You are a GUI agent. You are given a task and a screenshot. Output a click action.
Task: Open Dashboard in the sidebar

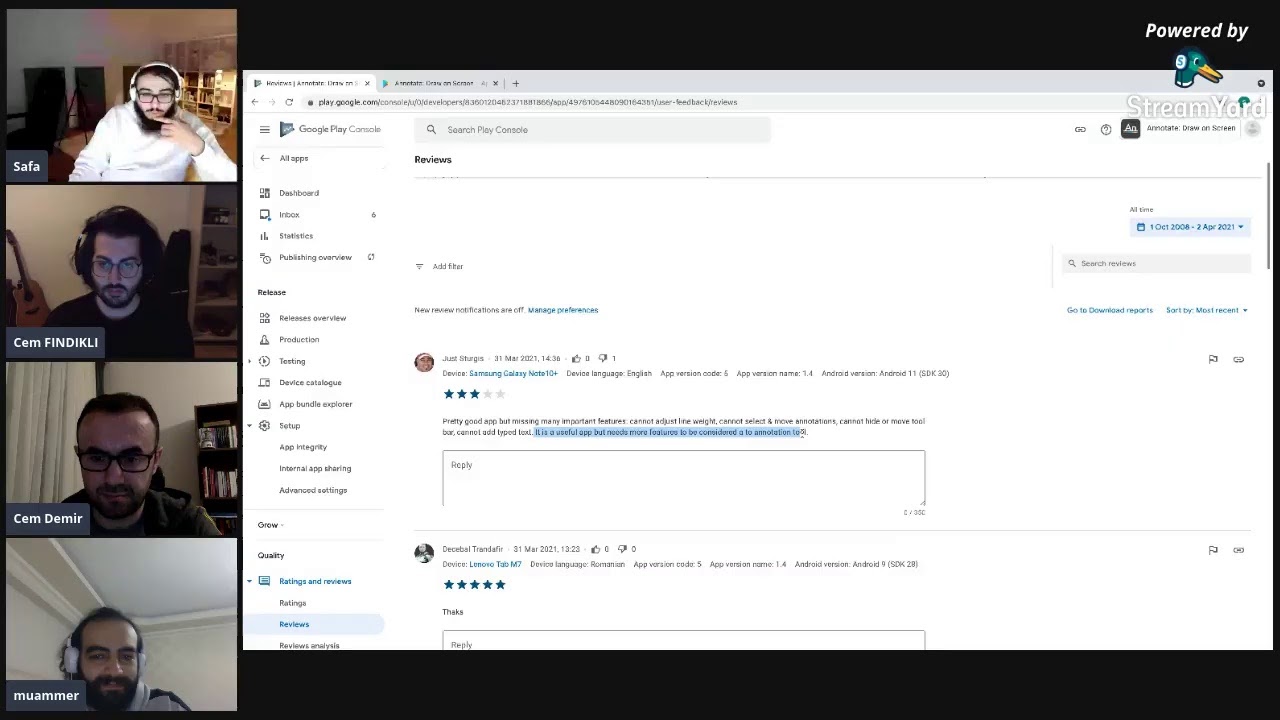pyautogui.click(x=299, y=193)
